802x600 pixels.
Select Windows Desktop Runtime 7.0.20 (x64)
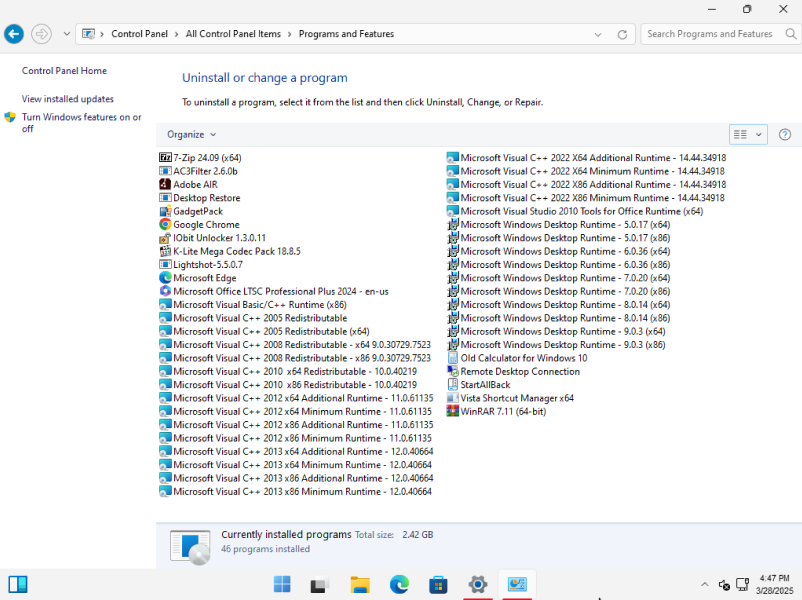click(559, 278)
